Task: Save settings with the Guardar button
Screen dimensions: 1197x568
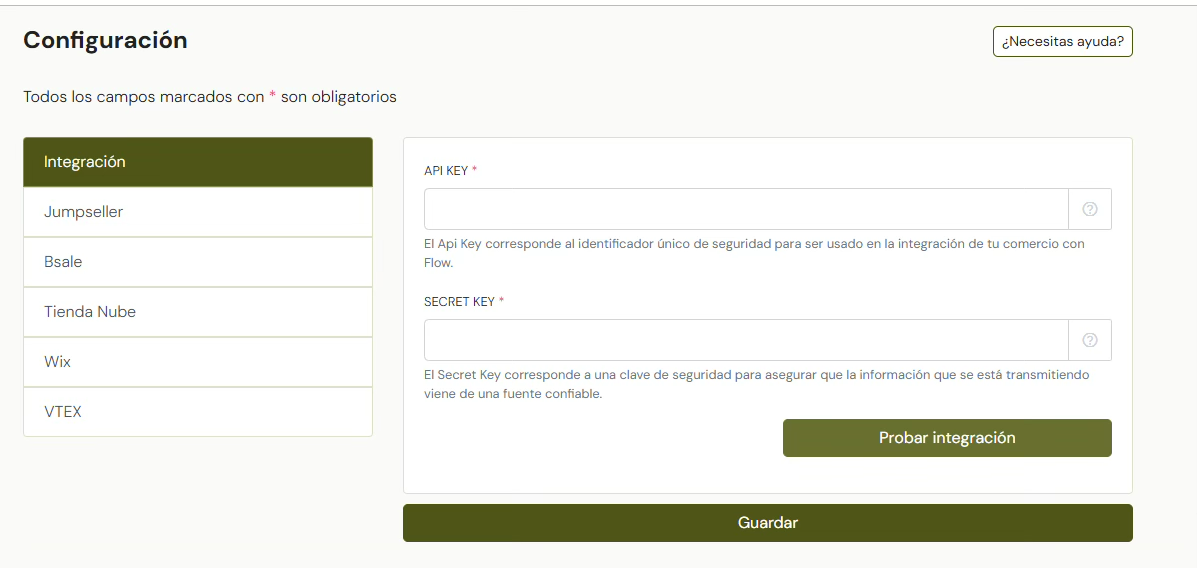Action: (x=767, y=523)
